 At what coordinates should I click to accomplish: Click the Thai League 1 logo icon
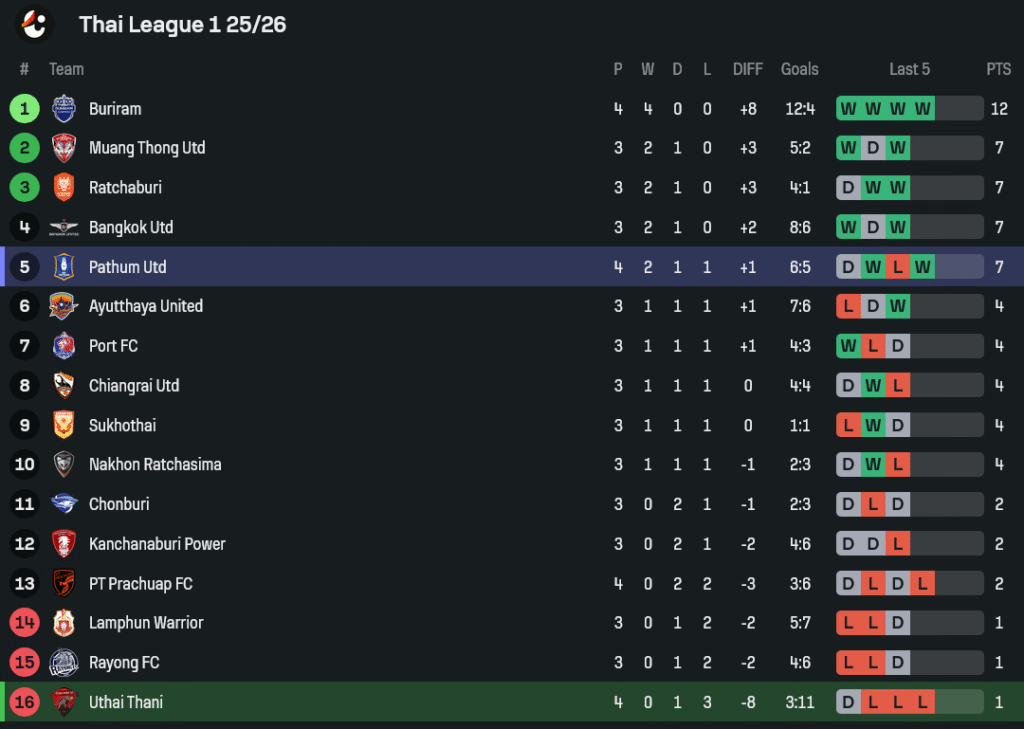[x=34, y=24]
